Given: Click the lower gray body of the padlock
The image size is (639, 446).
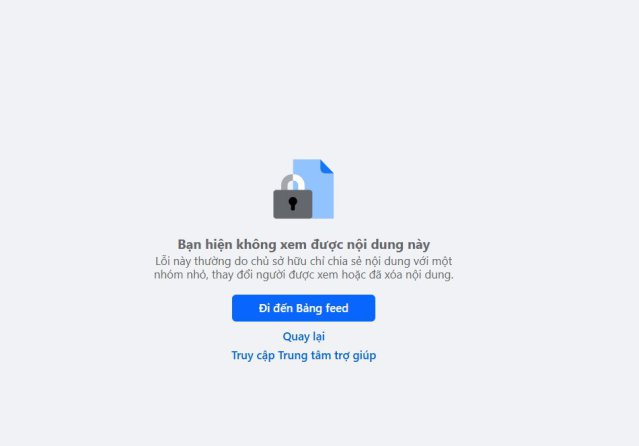Looking at the screenshot, I should tap(293, 204).
